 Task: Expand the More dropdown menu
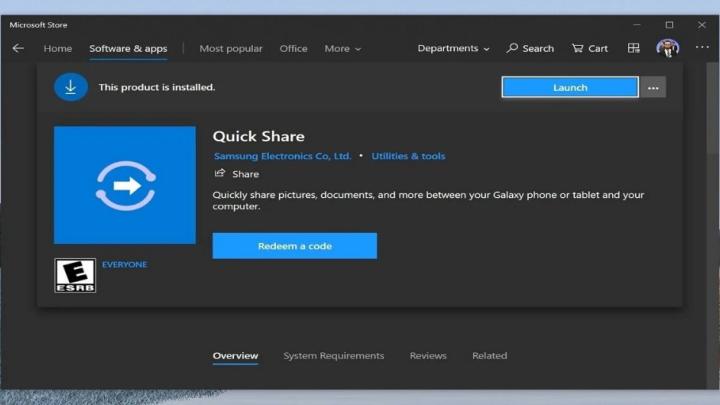pyautogui.click(x=343, y=48)
